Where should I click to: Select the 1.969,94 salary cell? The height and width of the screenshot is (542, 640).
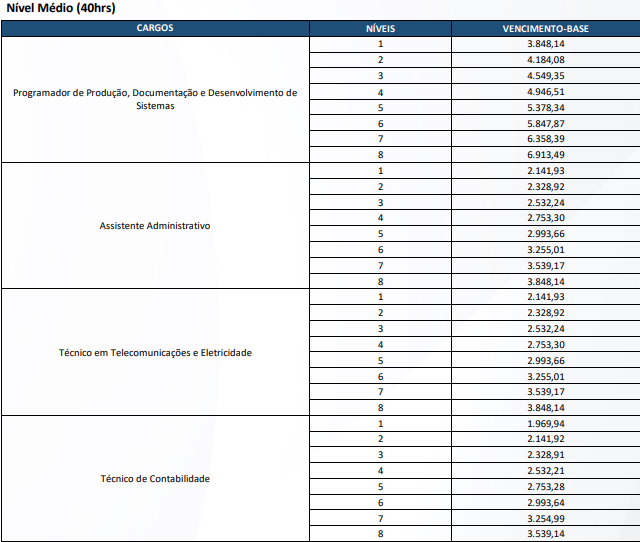pos(546,424)
